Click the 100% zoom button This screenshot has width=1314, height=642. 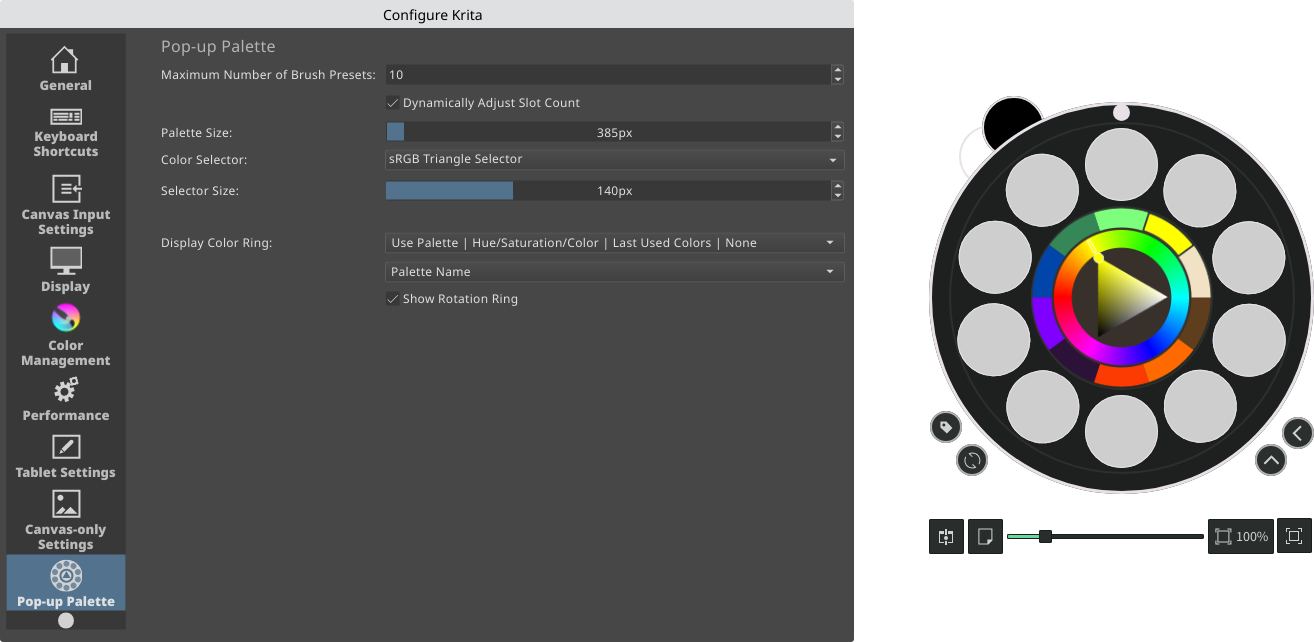click(1241, 537)
